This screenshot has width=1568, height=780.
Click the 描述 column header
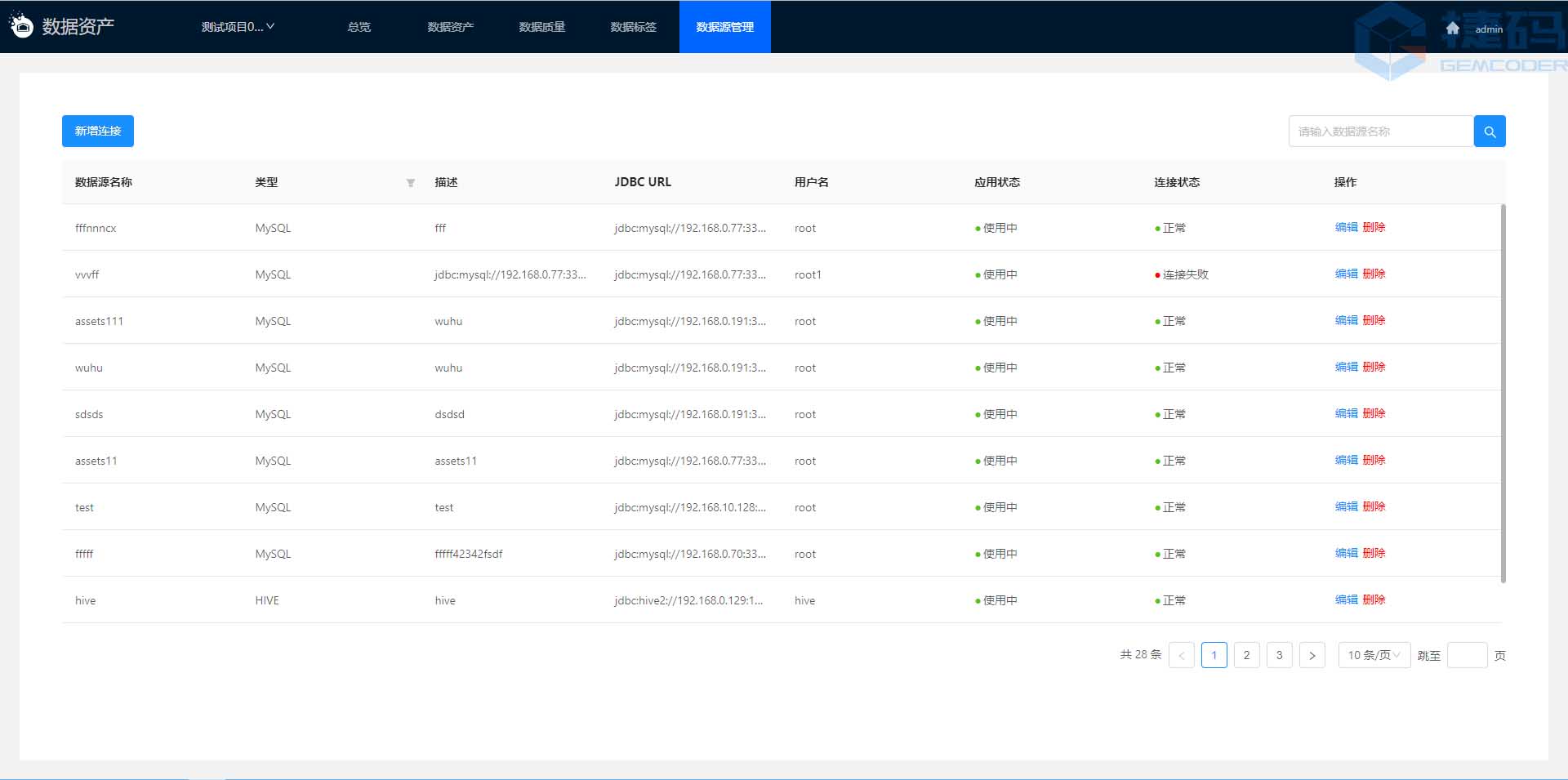pyautogui.click(x=446, y=182)
